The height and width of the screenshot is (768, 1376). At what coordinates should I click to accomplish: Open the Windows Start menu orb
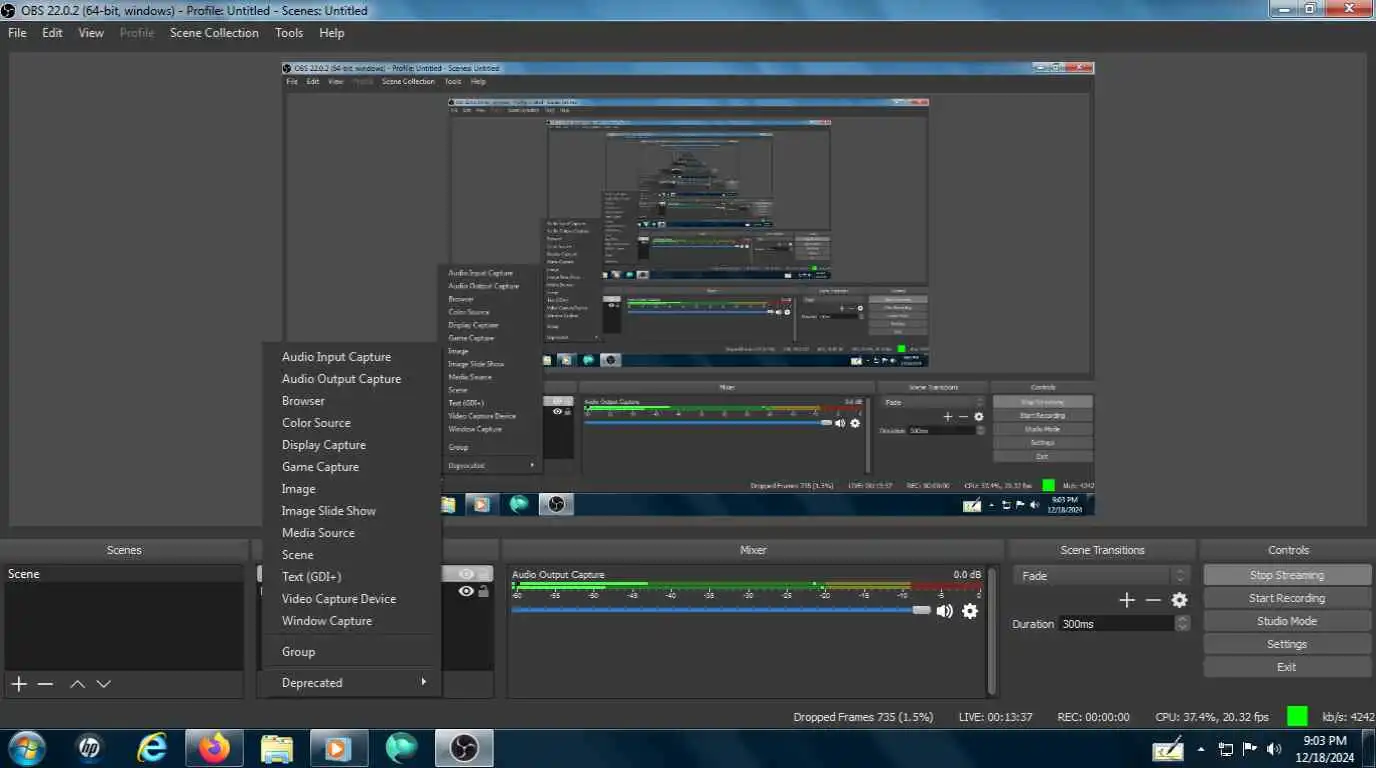pos(27,748)
